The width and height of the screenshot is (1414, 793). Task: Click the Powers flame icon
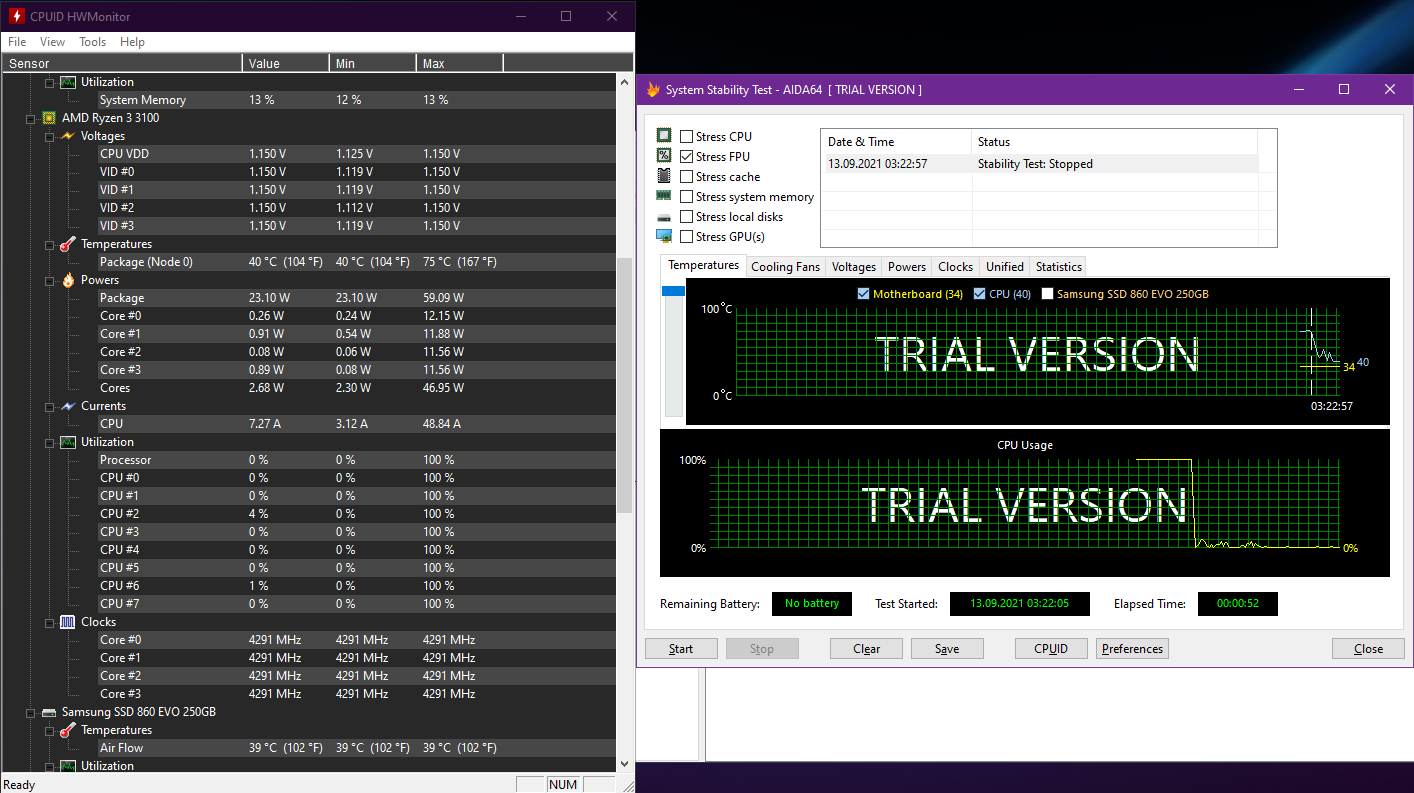pyautogui.click(x=67, y=280)
